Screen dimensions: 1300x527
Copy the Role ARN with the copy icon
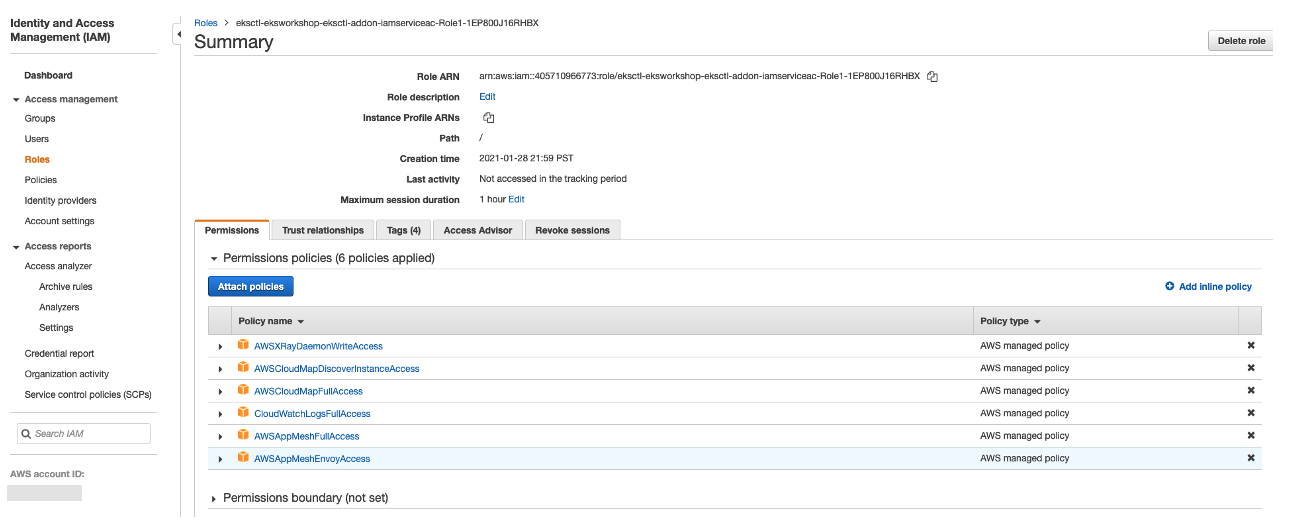pos(932,76)
